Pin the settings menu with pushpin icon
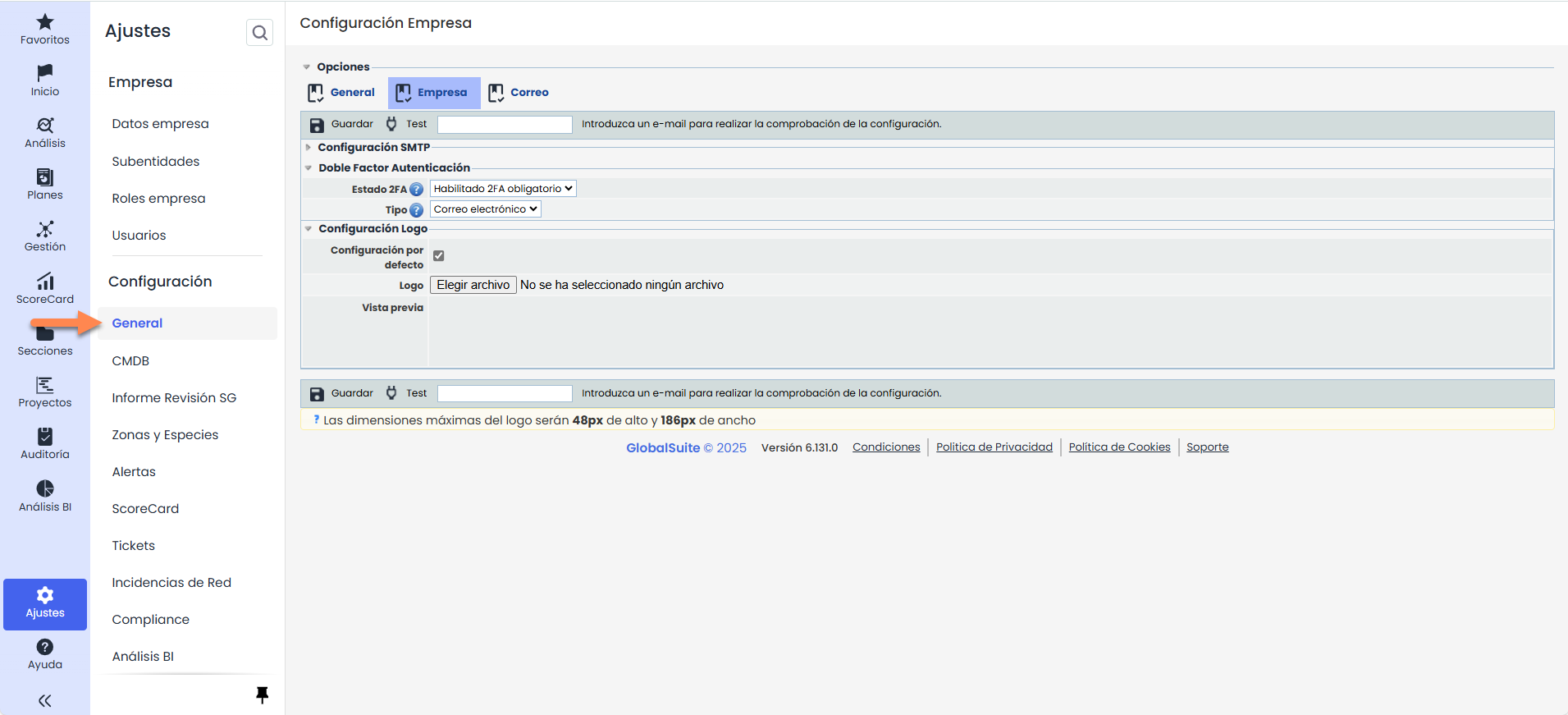 pyautogui.click(x=262, y=695)
